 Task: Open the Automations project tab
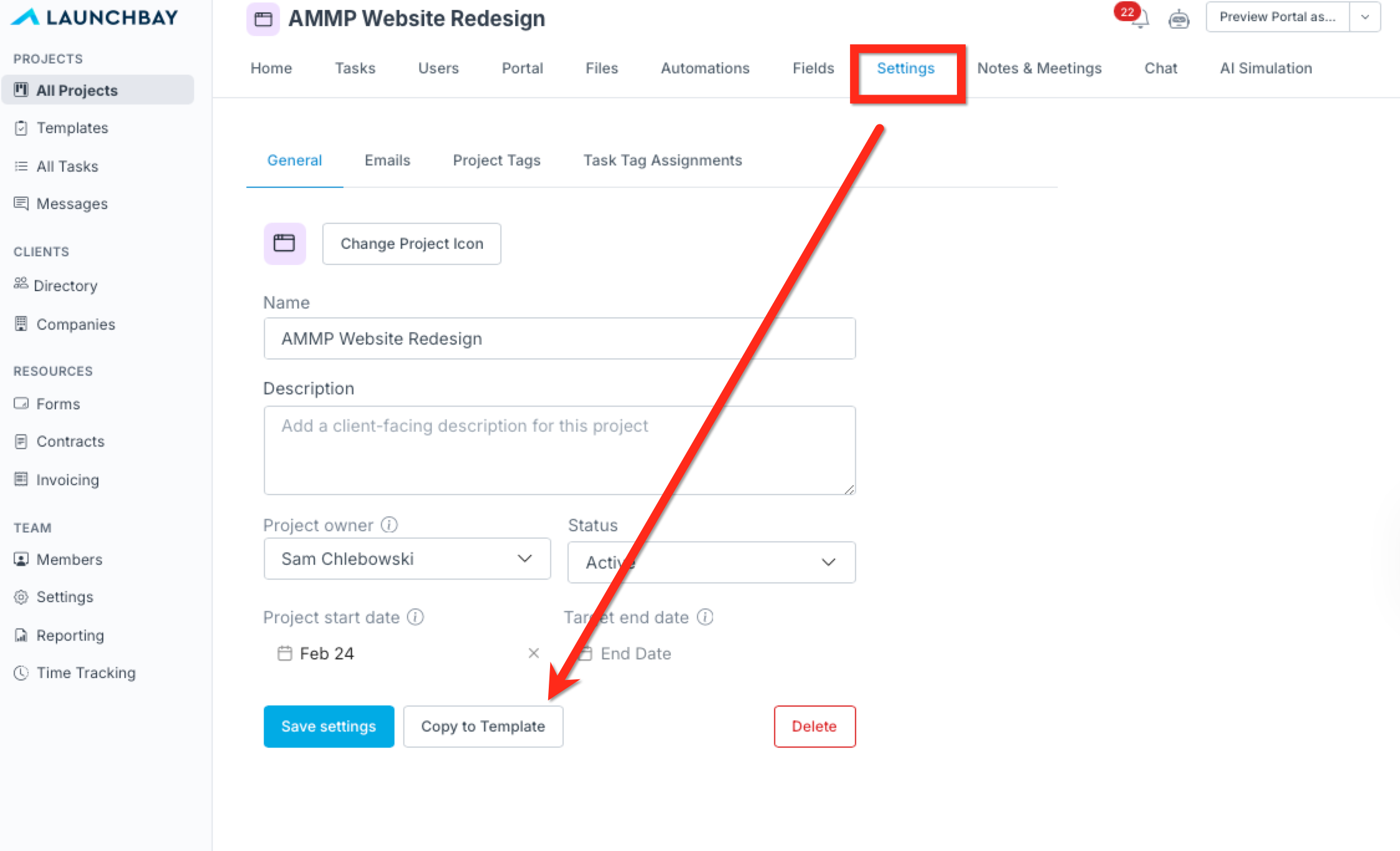704,68
